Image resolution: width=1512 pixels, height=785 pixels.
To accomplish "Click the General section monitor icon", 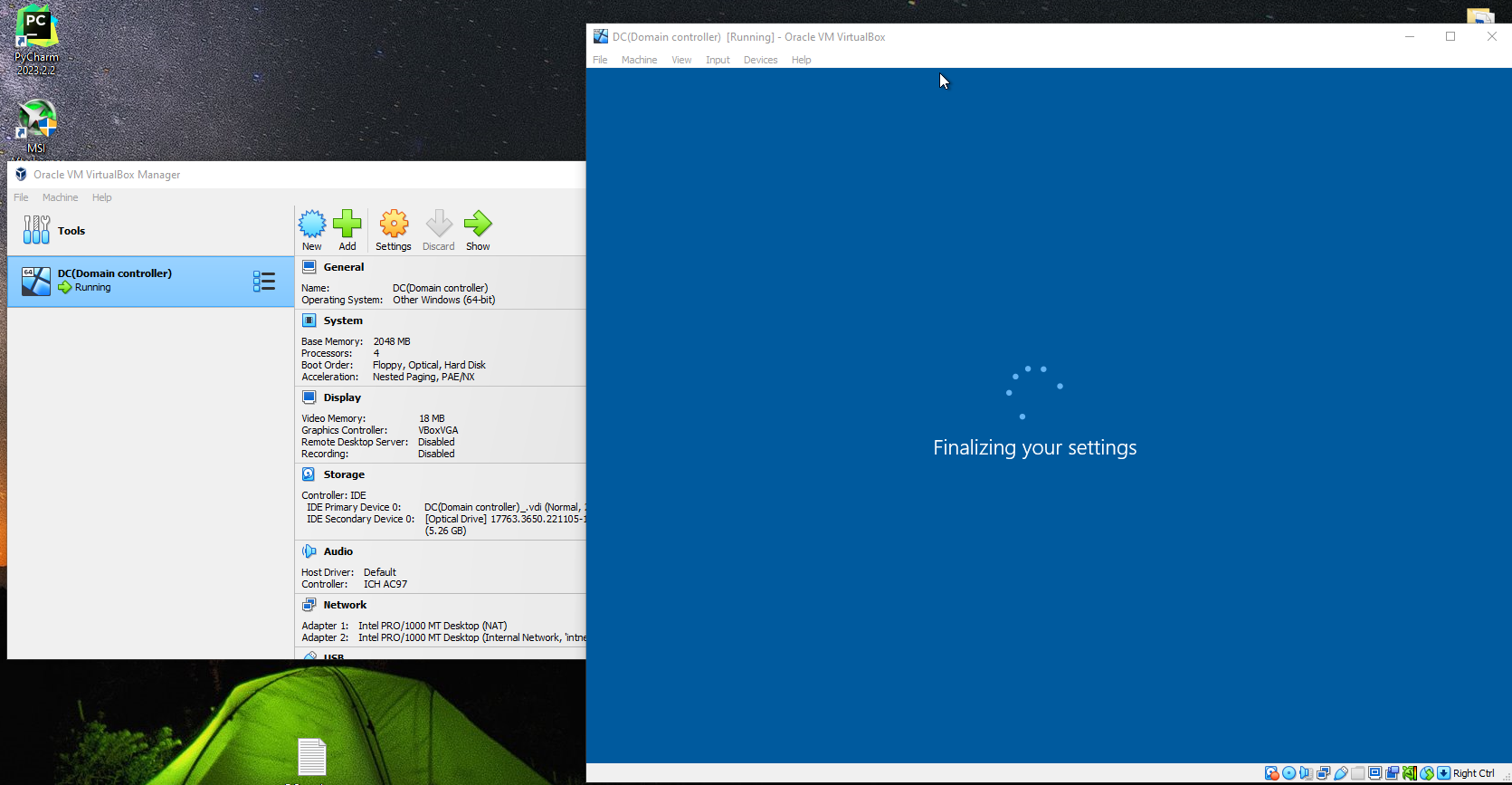I will coord(309,267).
